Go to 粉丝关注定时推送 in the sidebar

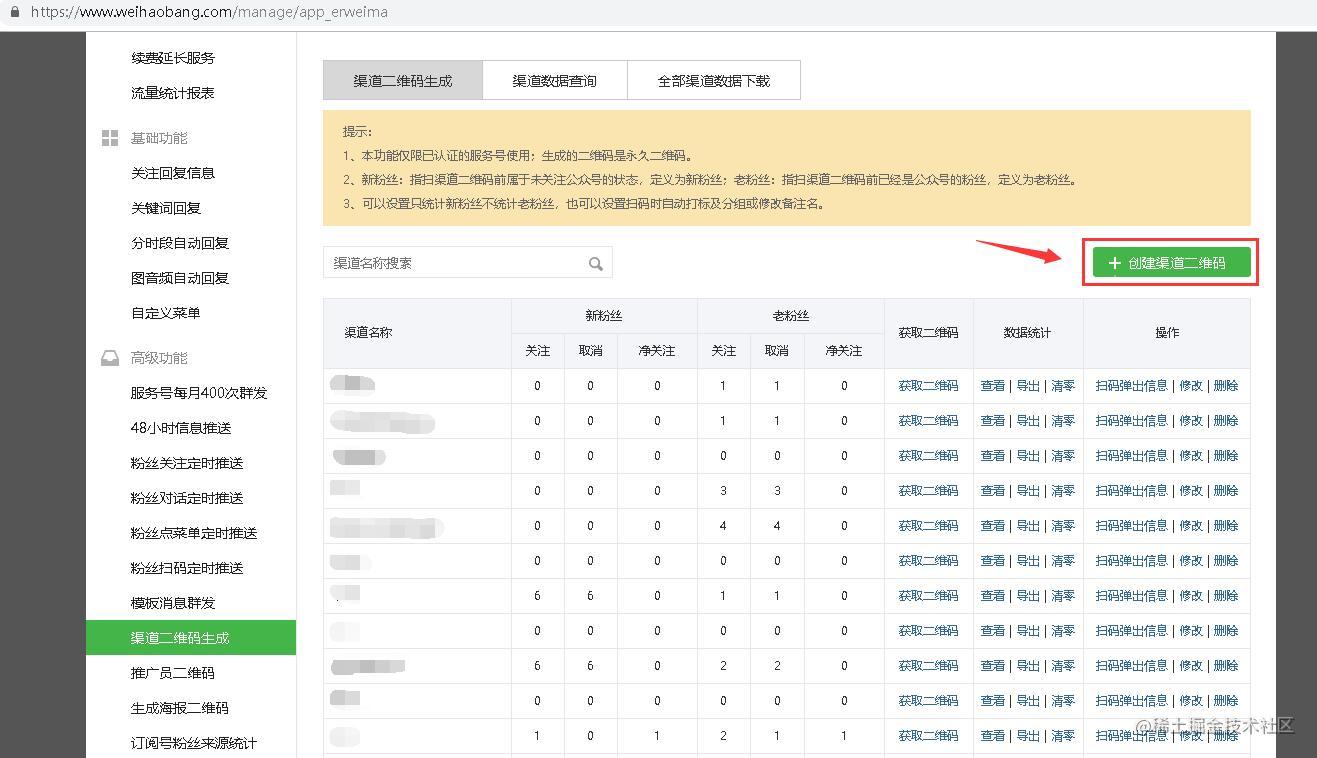tap(187, 463)
